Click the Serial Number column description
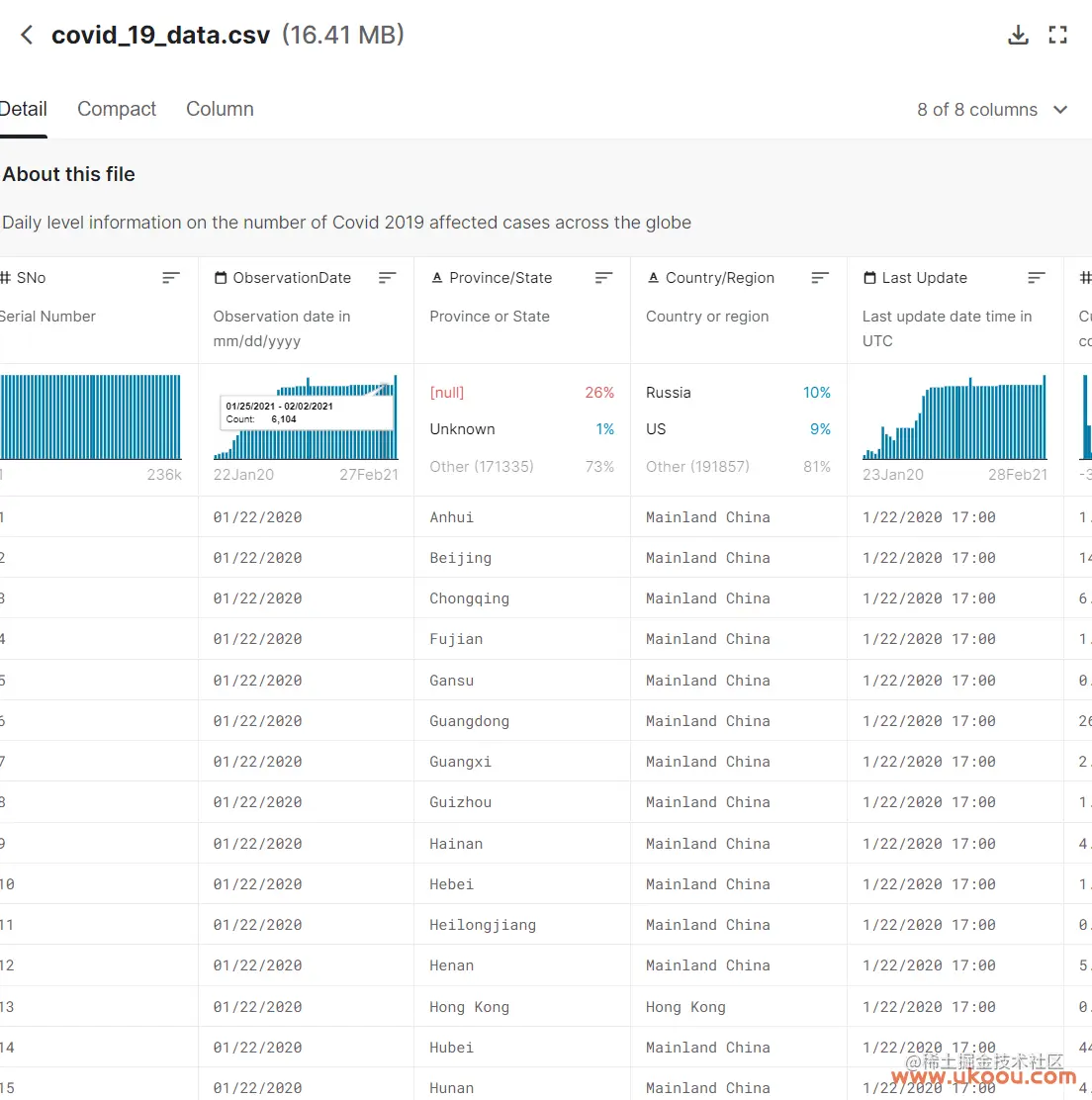Viewport: 1092px width, 1100px height. click(x=47, y=317)
